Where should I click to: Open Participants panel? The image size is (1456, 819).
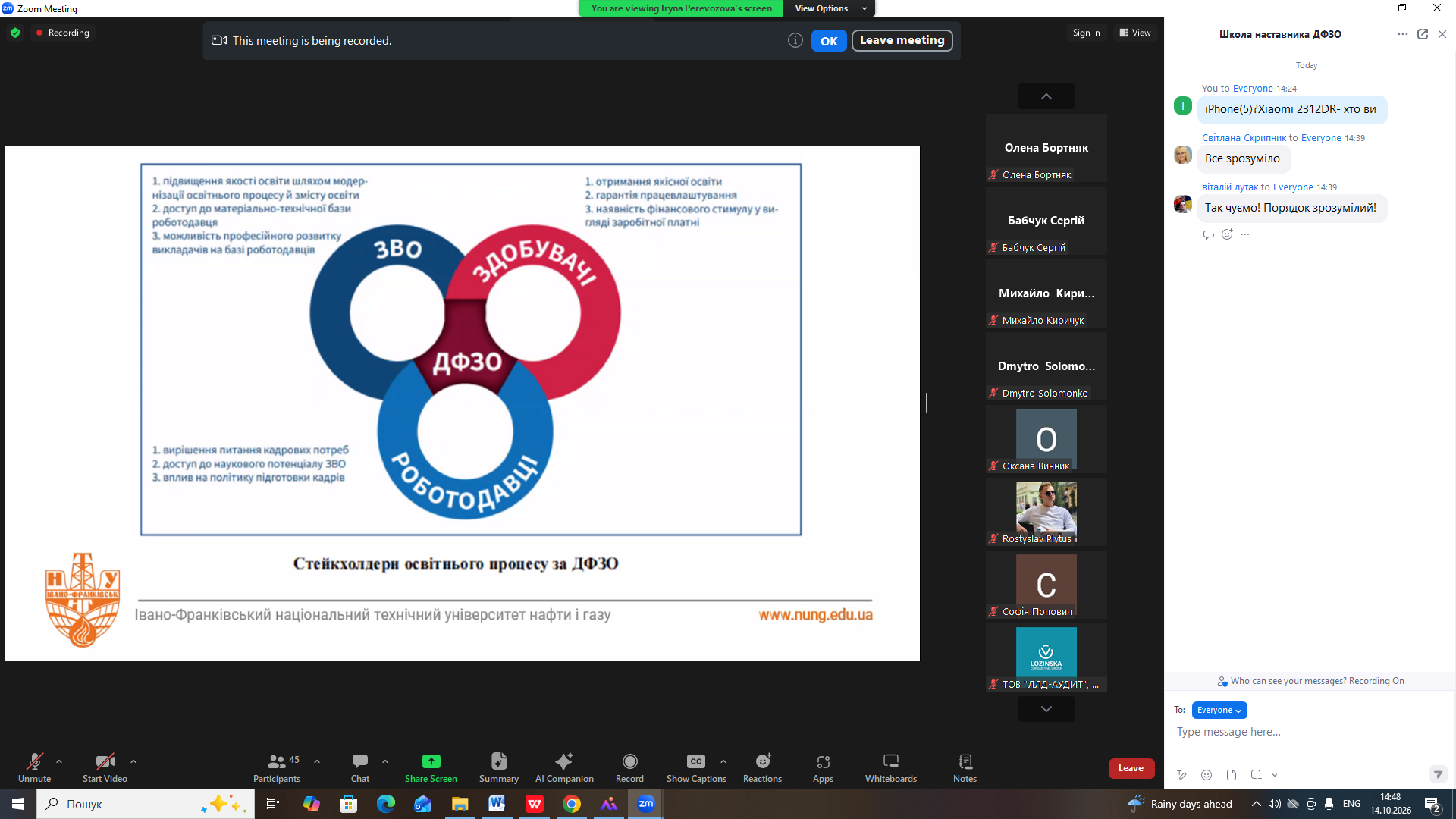pos(277,767)
